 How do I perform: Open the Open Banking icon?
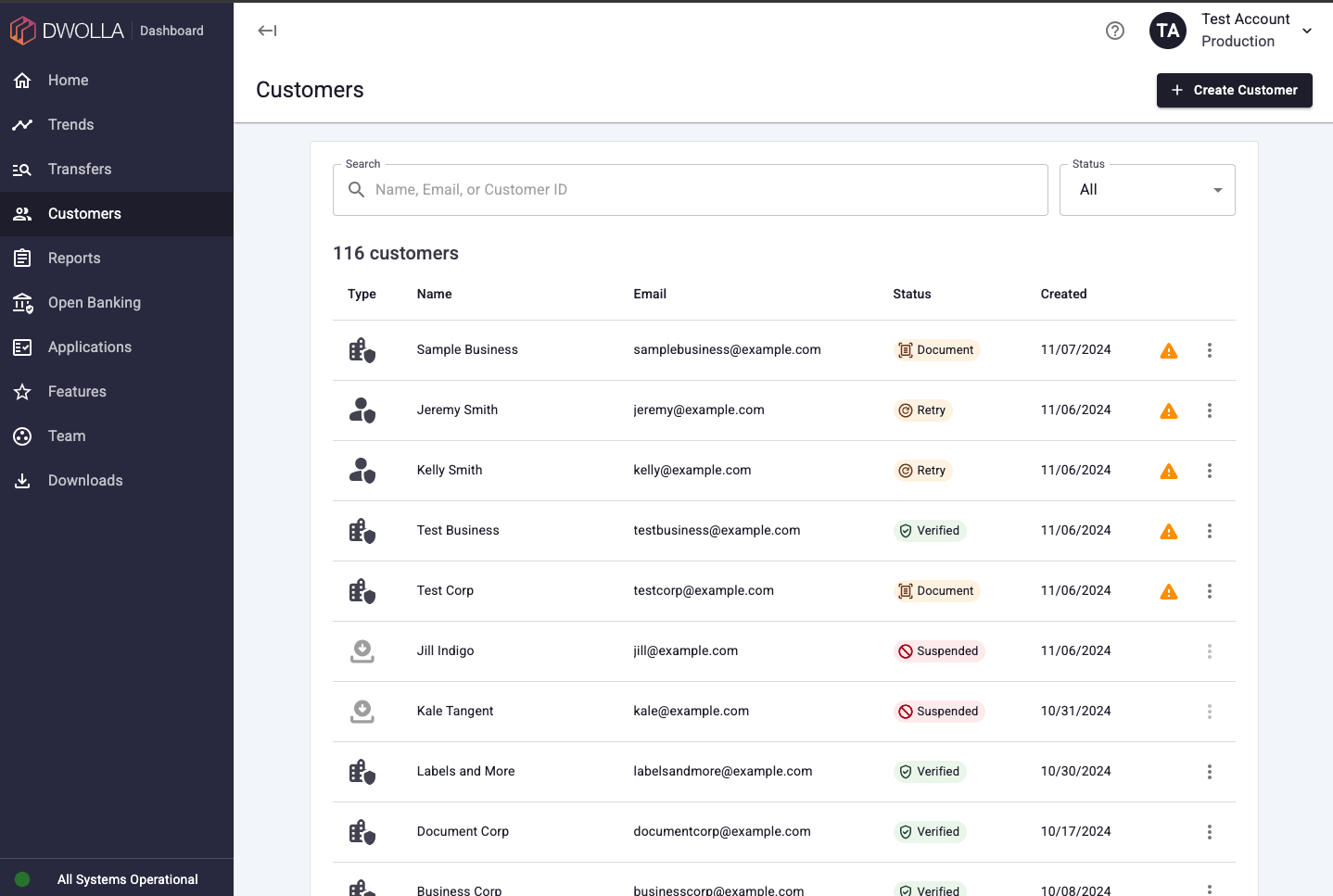(x=22, y=302)
